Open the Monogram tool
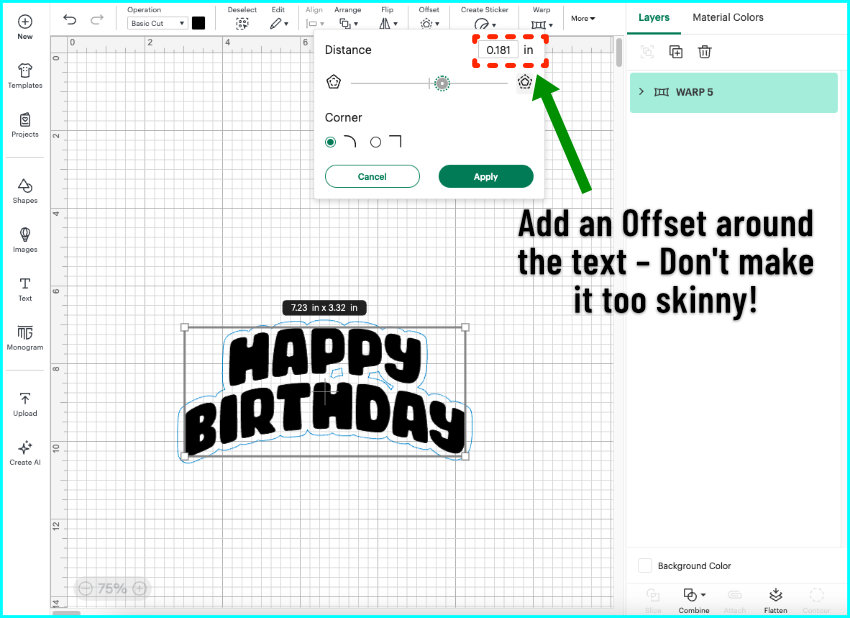Screen dimensions: 850x618 (25, 338)
